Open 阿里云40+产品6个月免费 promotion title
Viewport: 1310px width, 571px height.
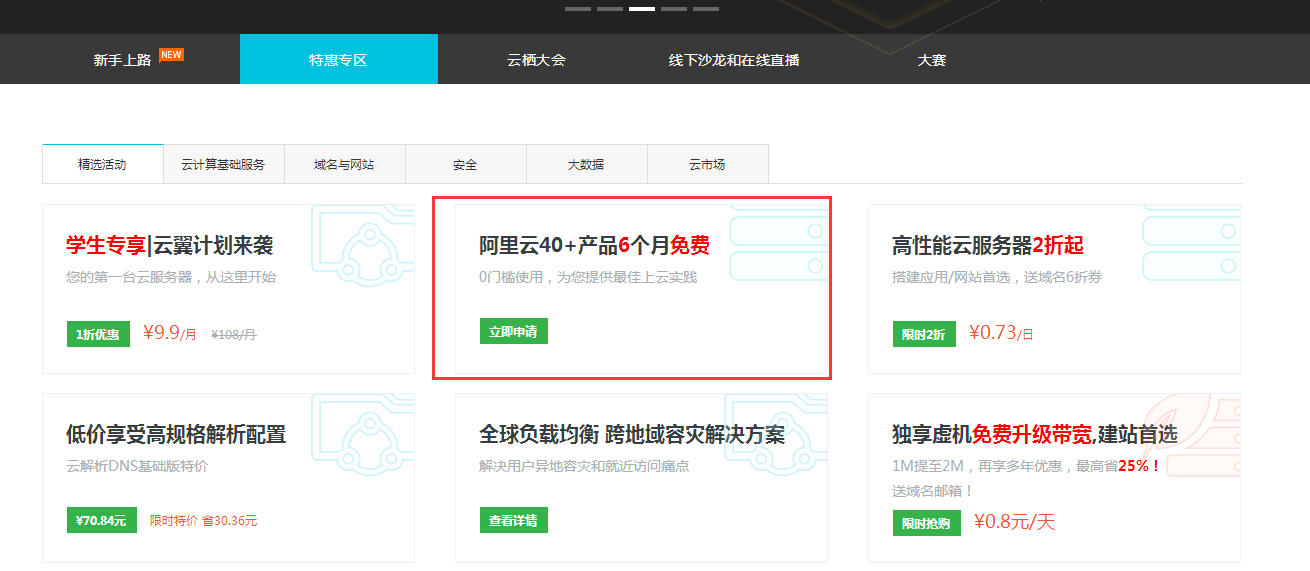[x=595, y=245]
